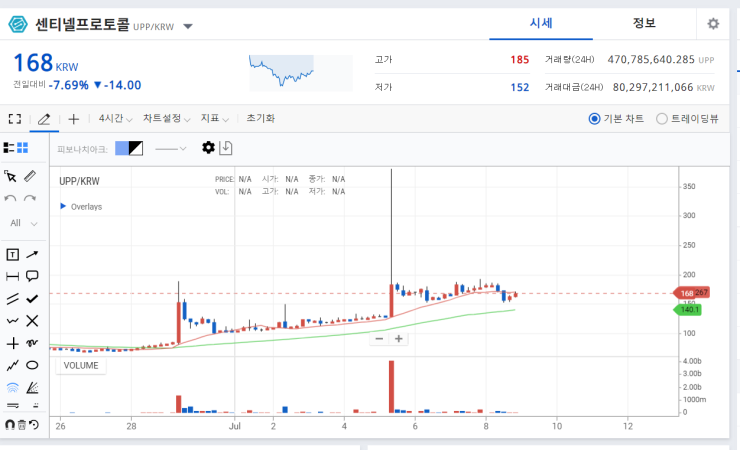
Task: Select the Fibonacci arc tool
Action: [12, 388]
